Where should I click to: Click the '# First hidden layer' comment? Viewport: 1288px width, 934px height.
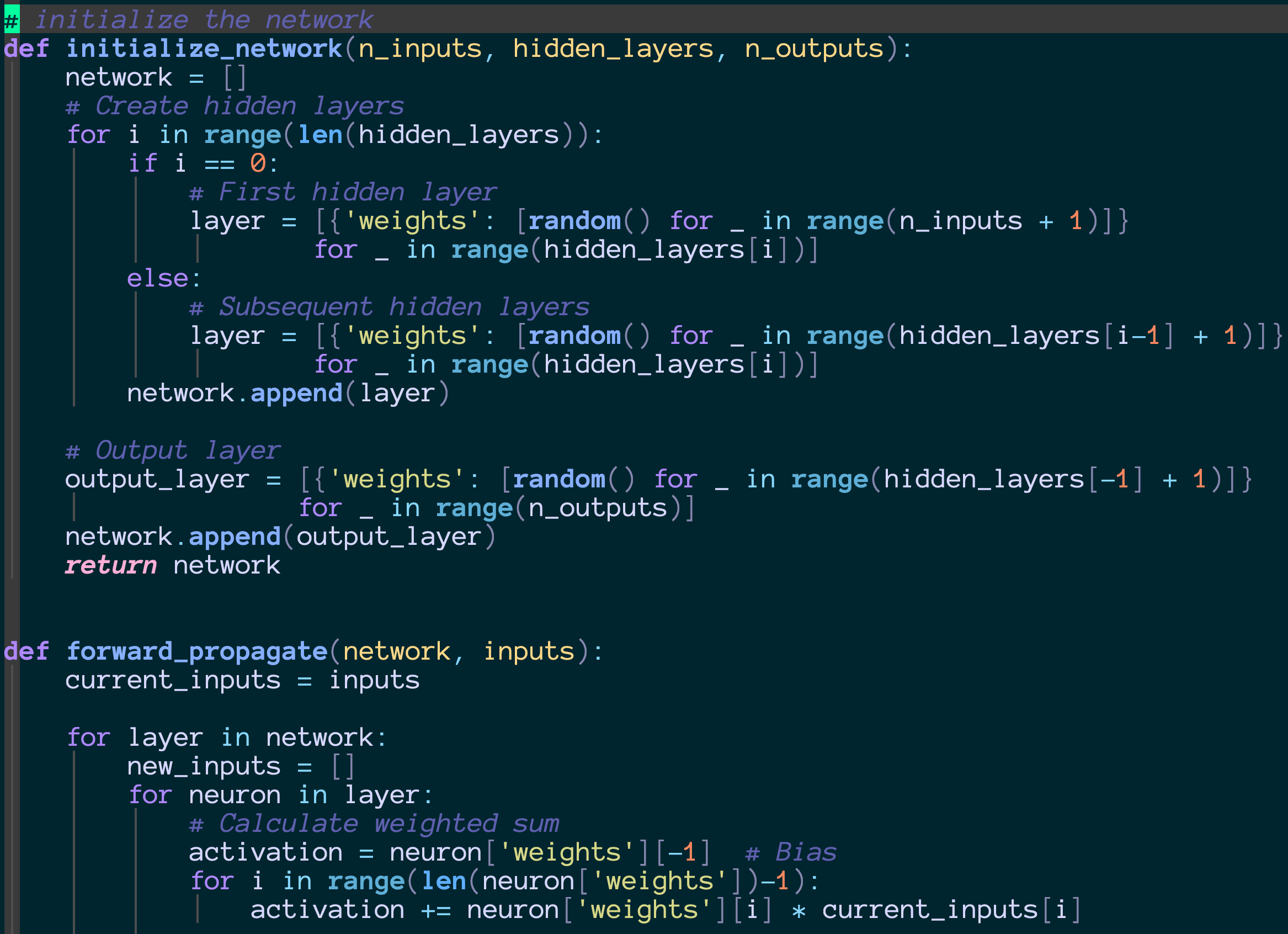343,192
